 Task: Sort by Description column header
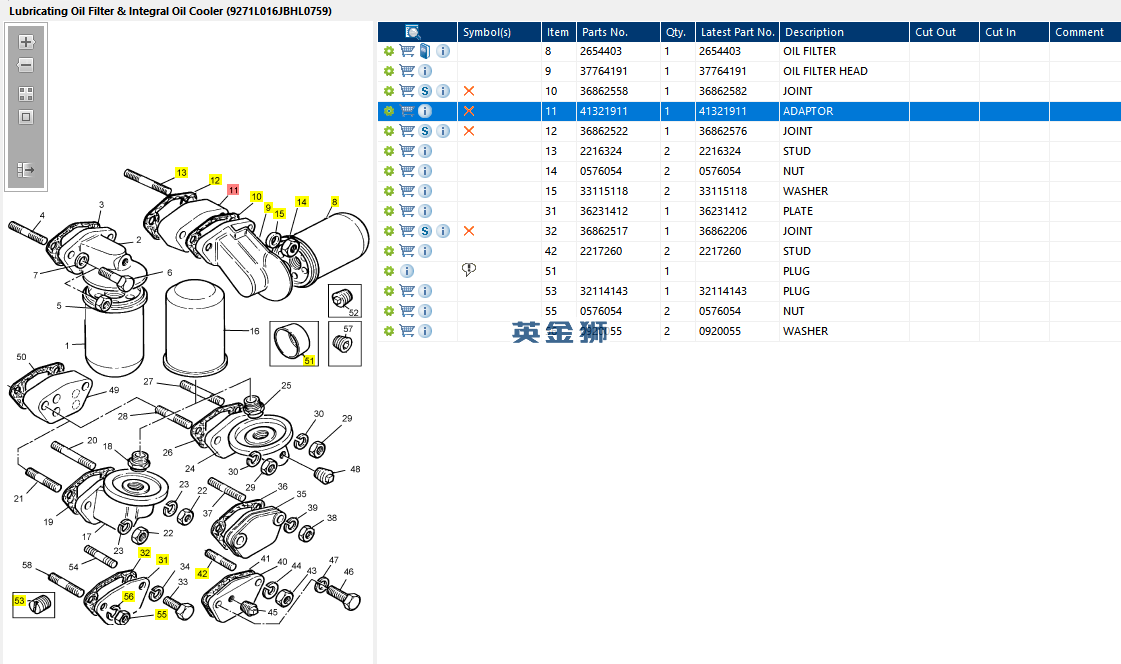pos(813,32)
